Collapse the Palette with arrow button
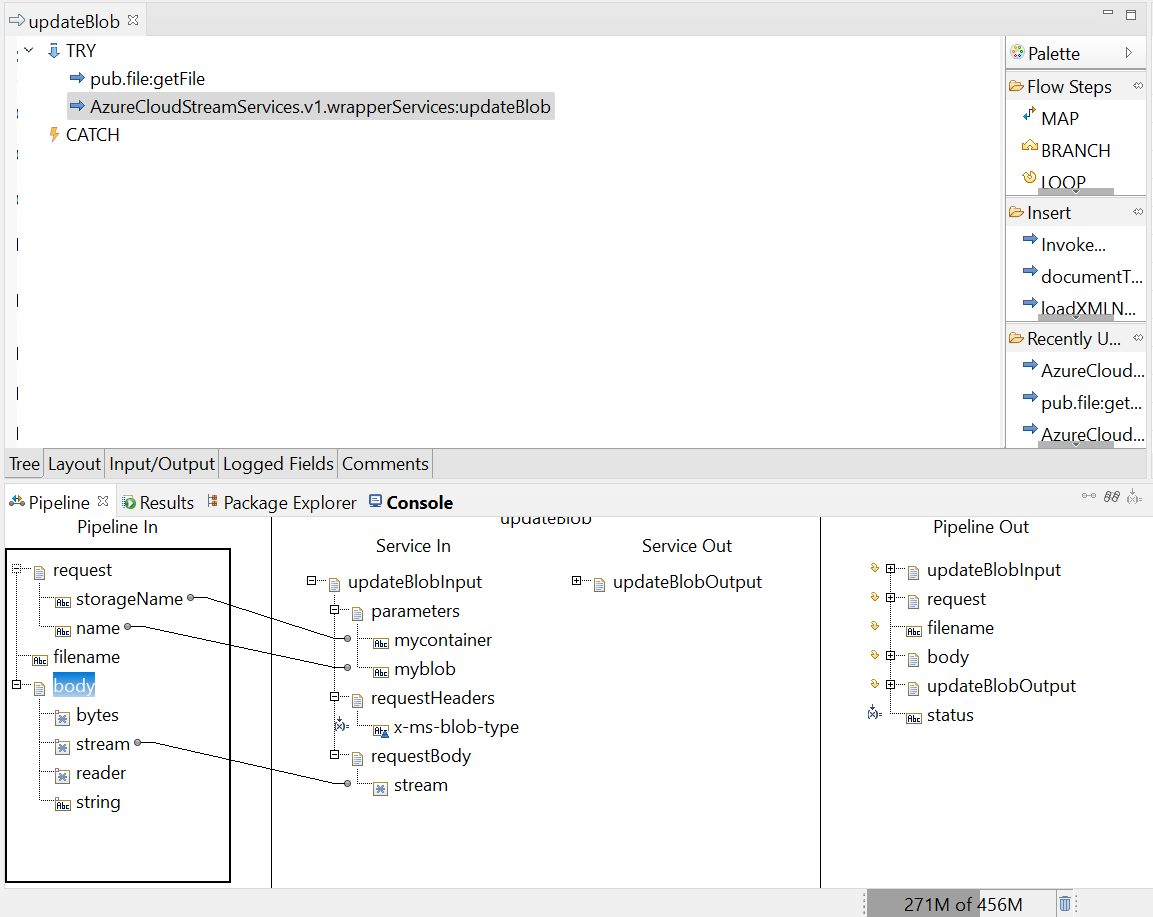1153x917 pixels. pos(1129,52)
